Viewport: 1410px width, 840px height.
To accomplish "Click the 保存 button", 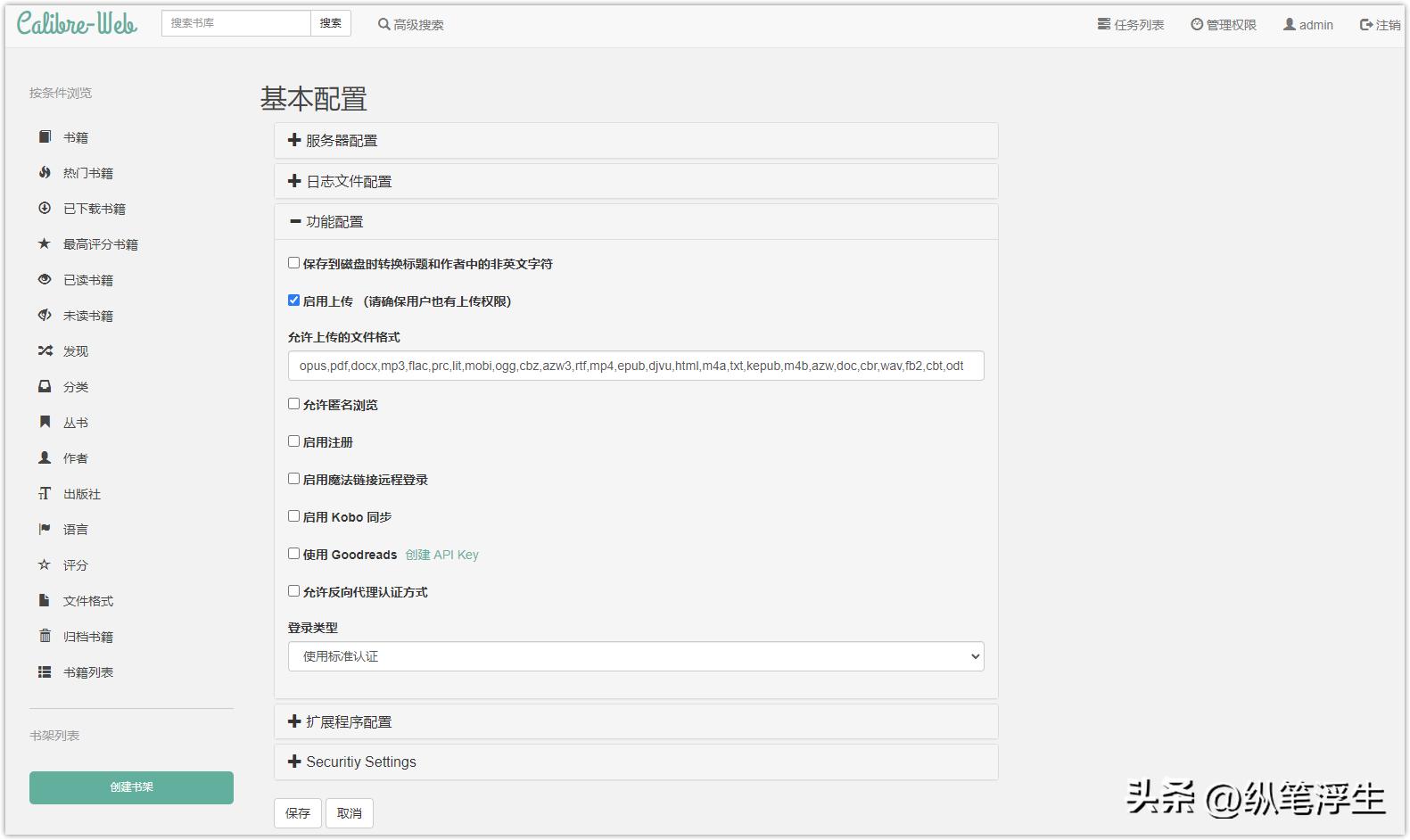I will 298,813.
